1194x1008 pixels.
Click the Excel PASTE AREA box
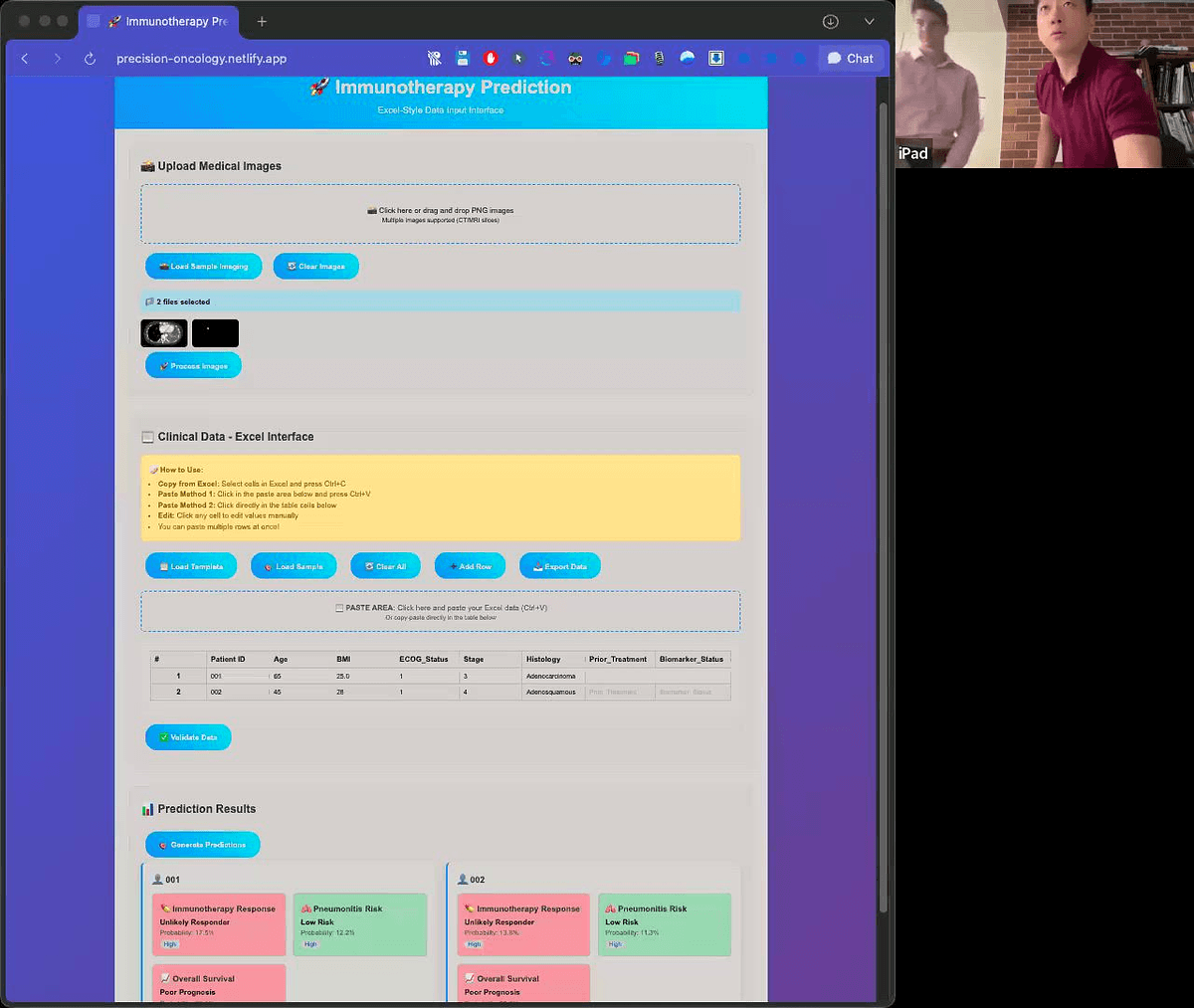pos(441,611)
